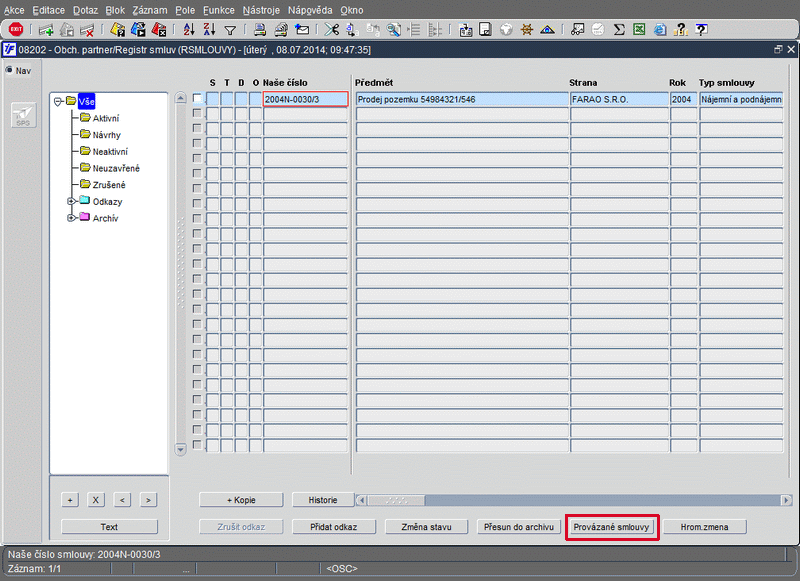800x581 pixels.
Task: Click the single printer icon
Action: pyautogui.click(x=260, y=30)
